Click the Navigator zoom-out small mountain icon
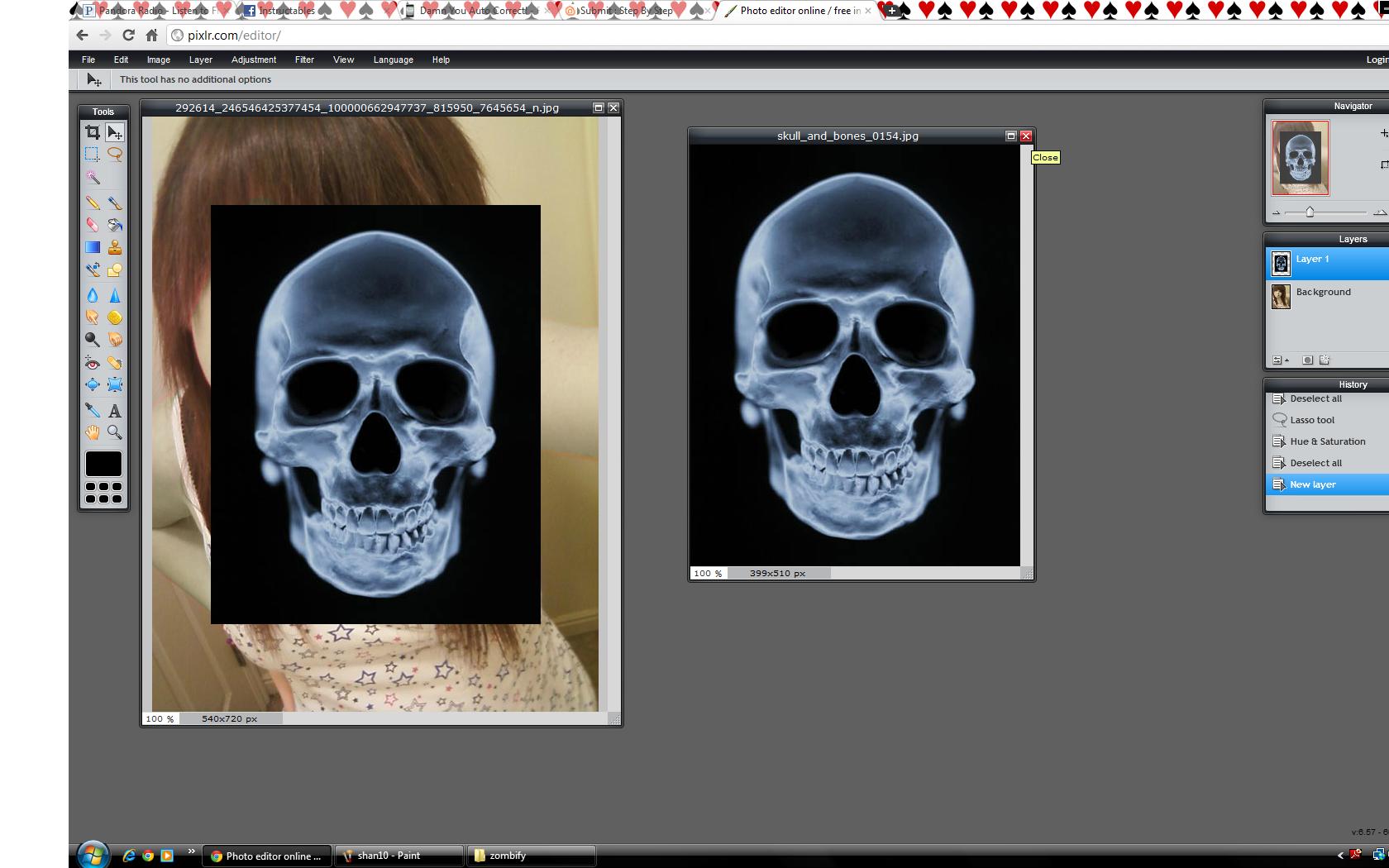The width and height of the screenshot is (1389, 868). pos(1277,213)
